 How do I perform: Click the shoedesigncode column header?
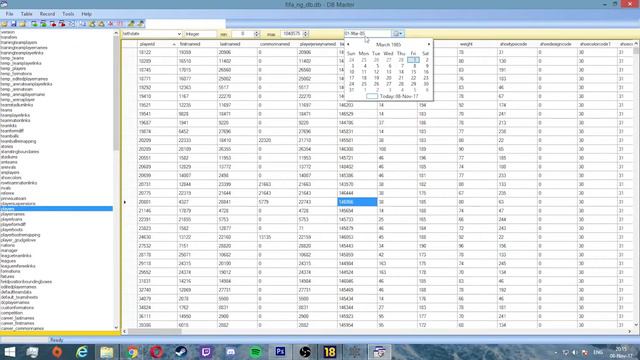point(558,44)
